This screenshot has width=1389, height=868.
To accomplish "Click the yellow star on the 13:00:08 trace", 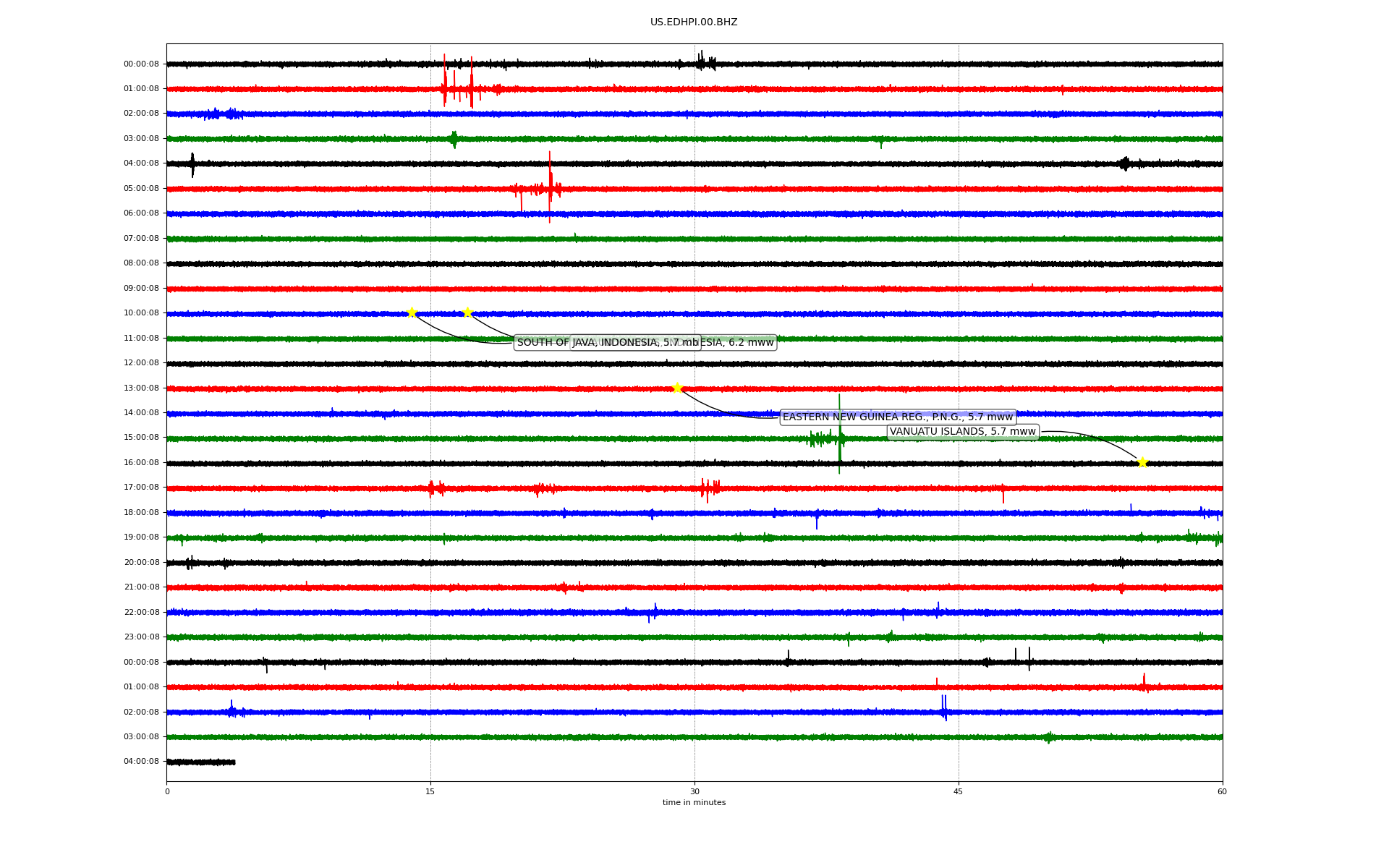I will click(677, 388).
